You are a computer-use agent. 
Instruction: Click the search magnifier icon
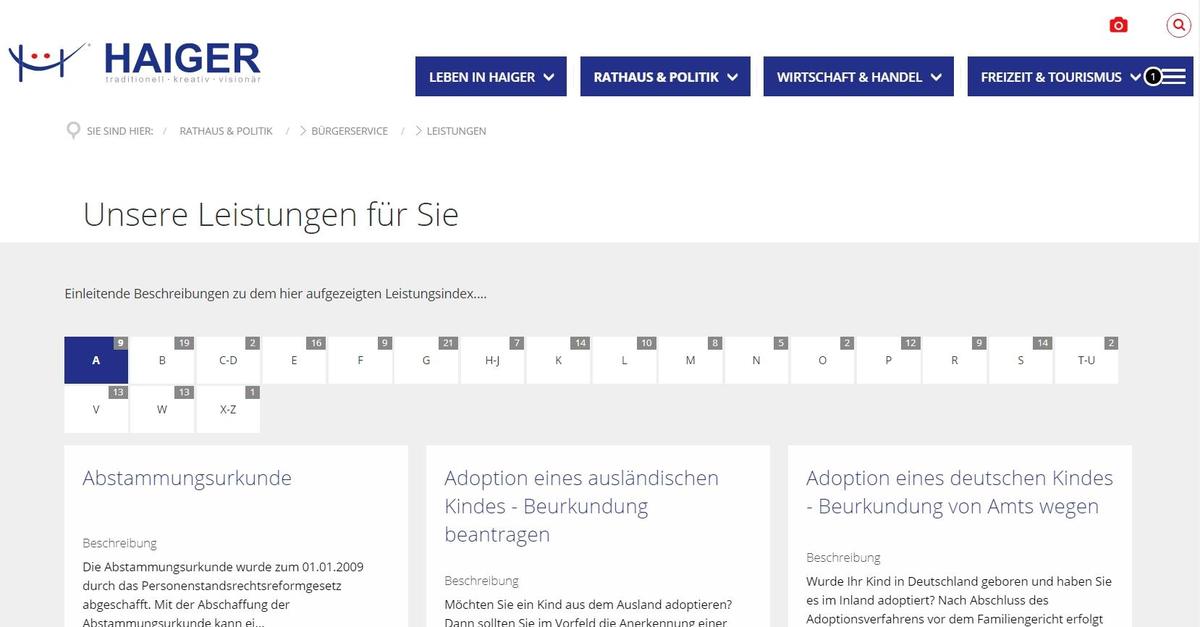(x=1178, y=24)
